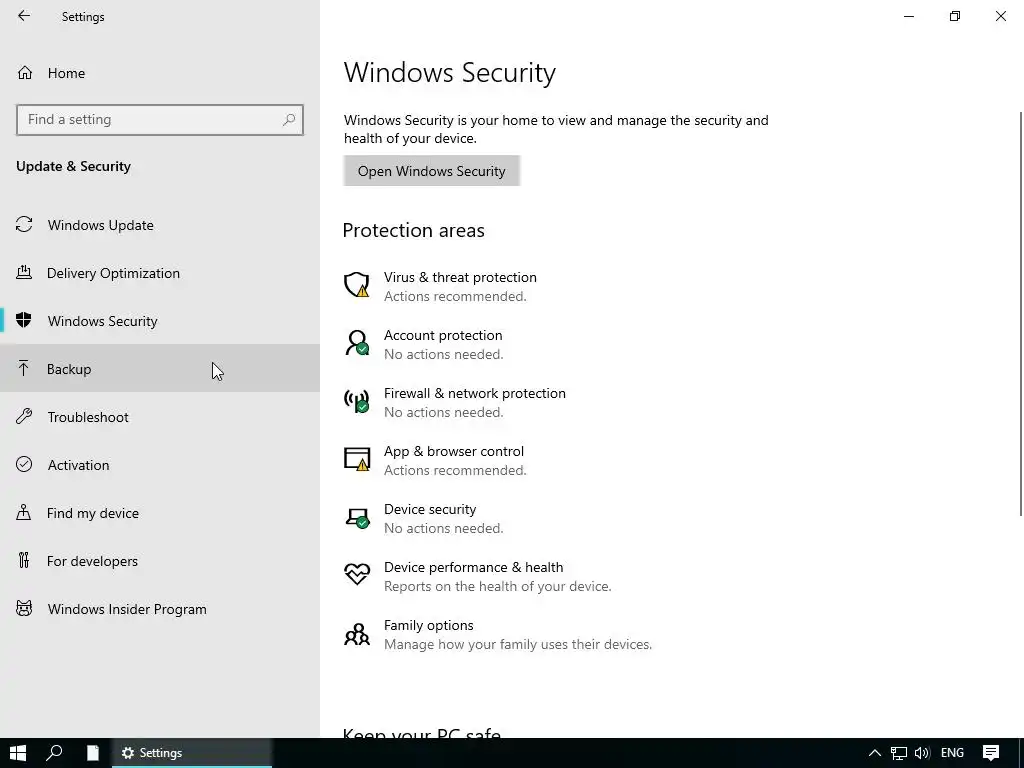Screen dimensions: 1024x768
Task: Select Troubleshoot in the sidebar
Action: (160, 417)
